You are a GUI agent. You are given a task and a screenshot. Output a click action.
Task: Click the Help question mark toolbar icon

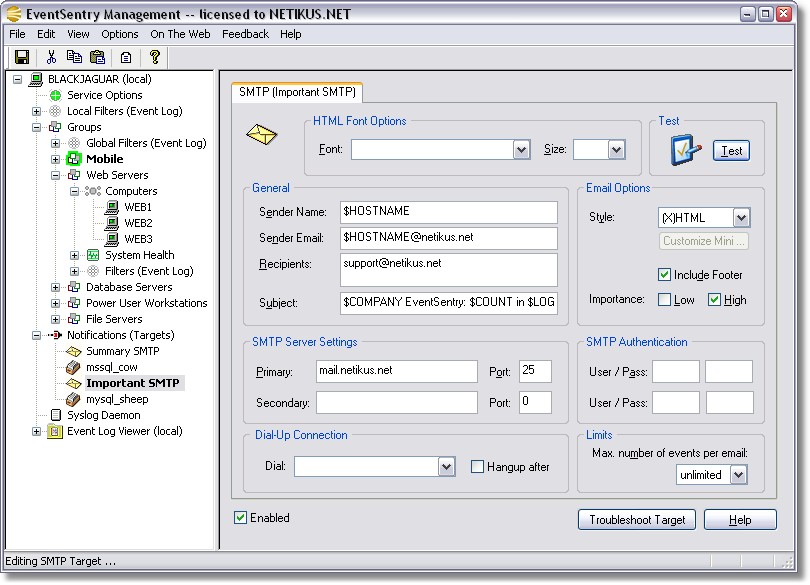tap(154, 57)
